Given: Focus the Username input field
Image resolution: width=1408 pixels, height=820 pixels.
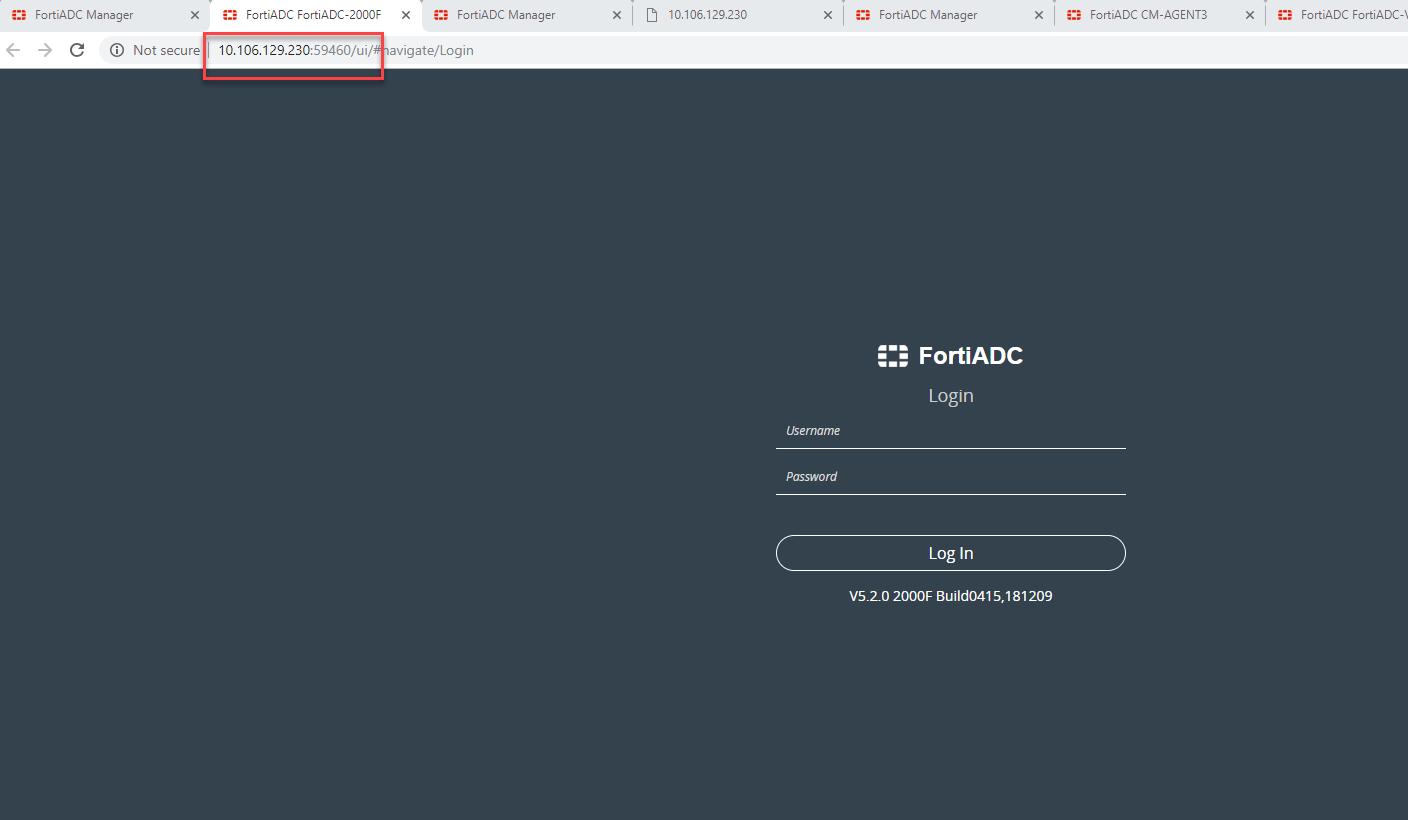Looking at the screenshot, I should (x=951, y=431).
